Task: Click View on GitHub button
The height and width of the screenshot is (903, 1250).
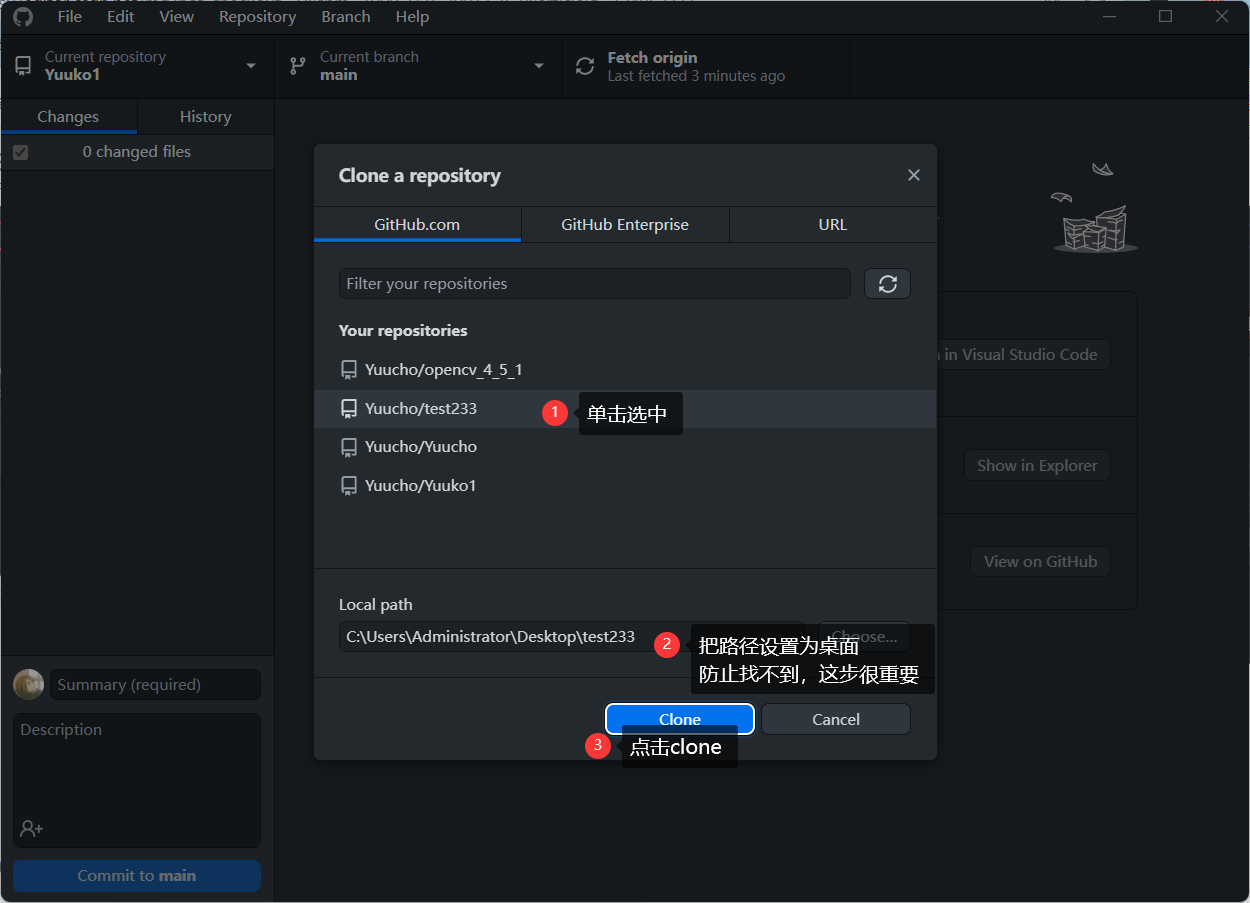Action: coord(1040,561)
